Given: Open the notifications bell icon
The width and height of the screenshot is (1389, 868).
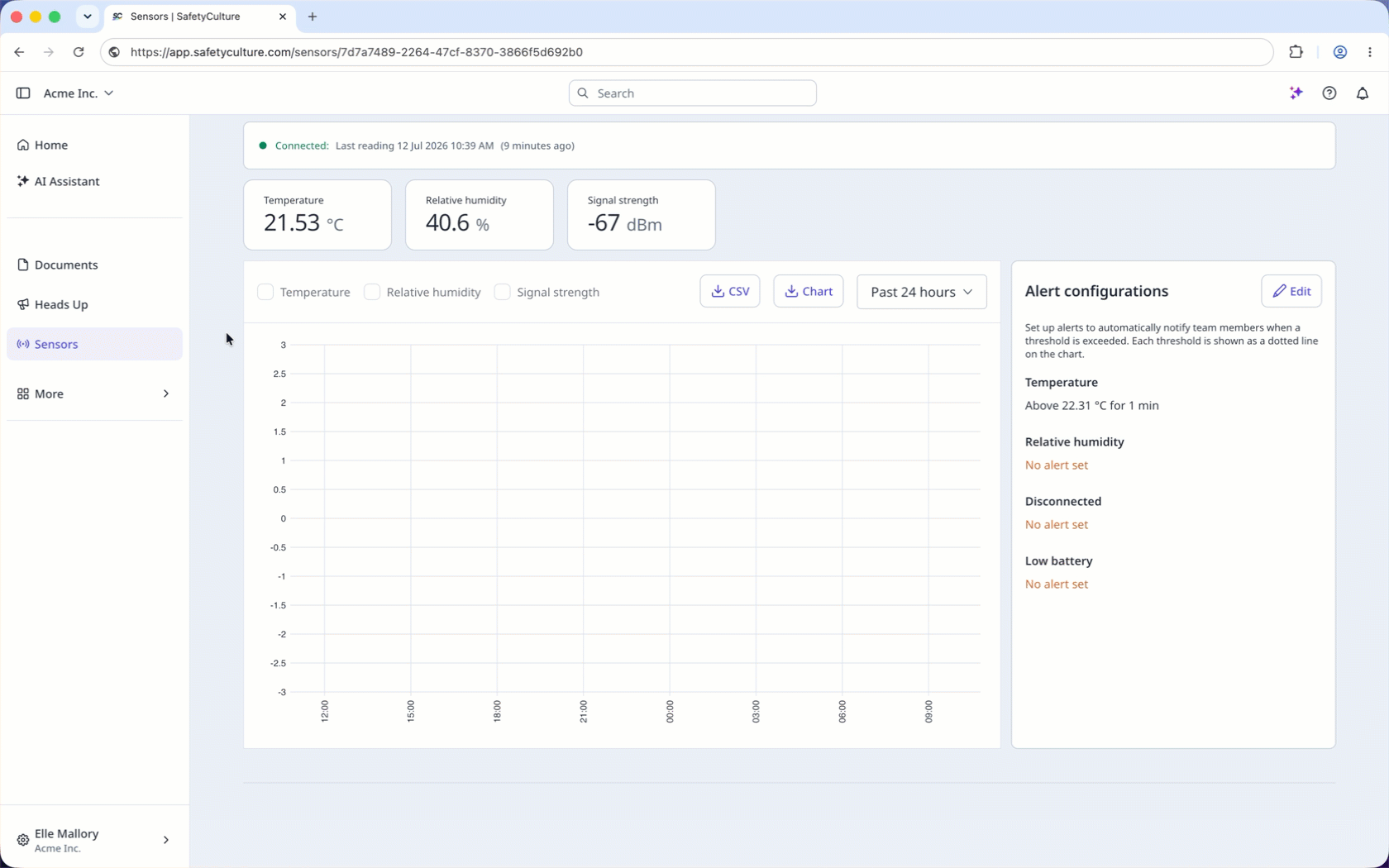Looking at the screenshot, I should tap(1363, 93).
